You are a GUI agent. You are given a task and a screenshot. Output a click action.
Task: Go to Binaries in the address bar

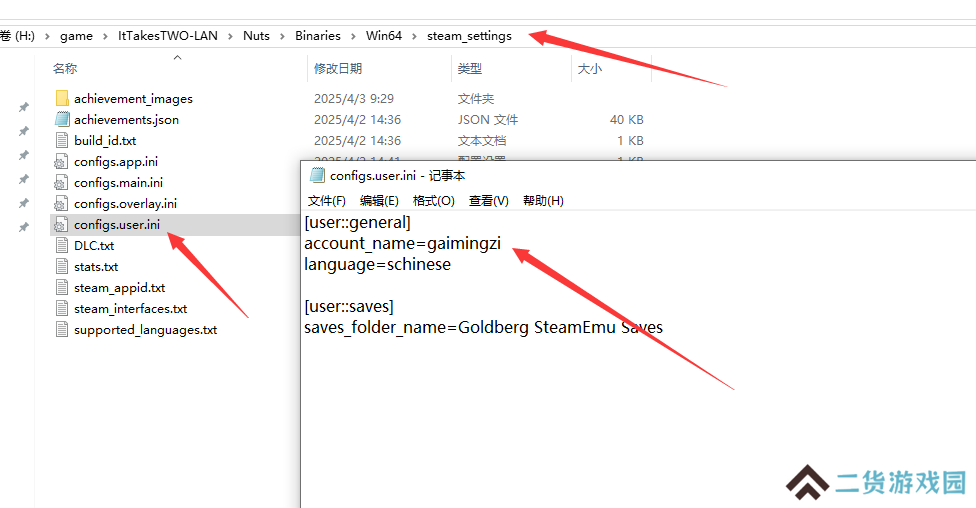(x=318, y=35)
